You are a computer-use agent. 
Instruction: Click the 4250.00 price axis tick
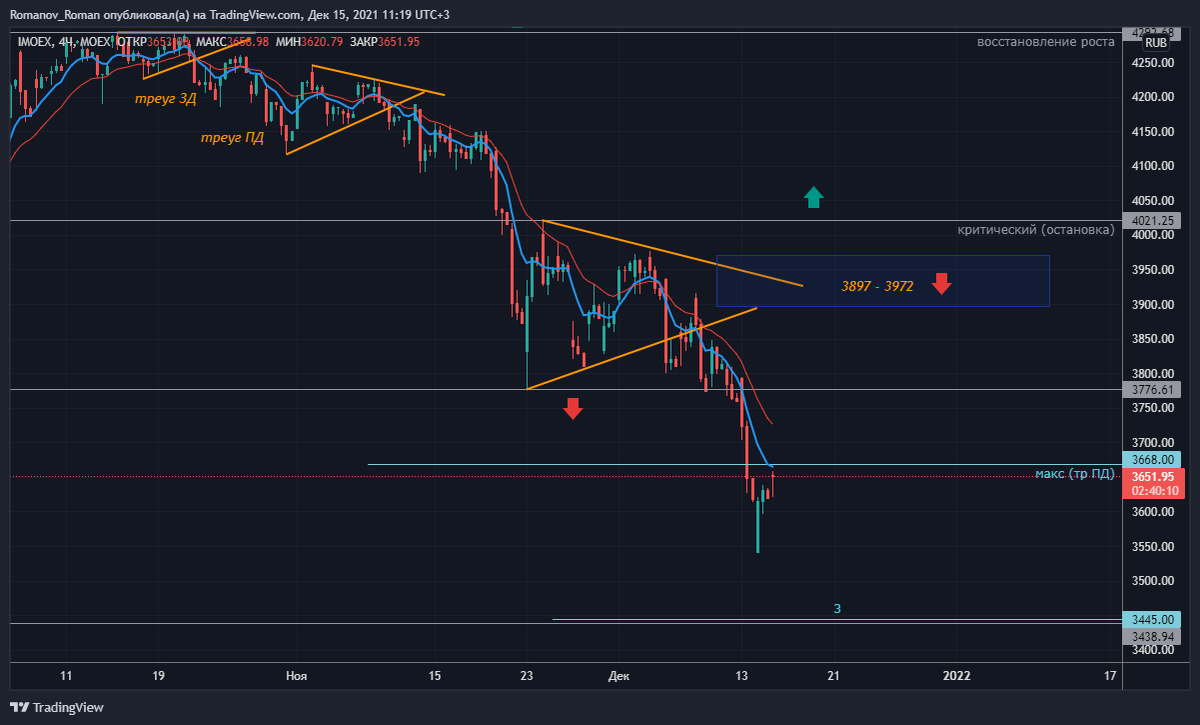(x=1152, y=63)
